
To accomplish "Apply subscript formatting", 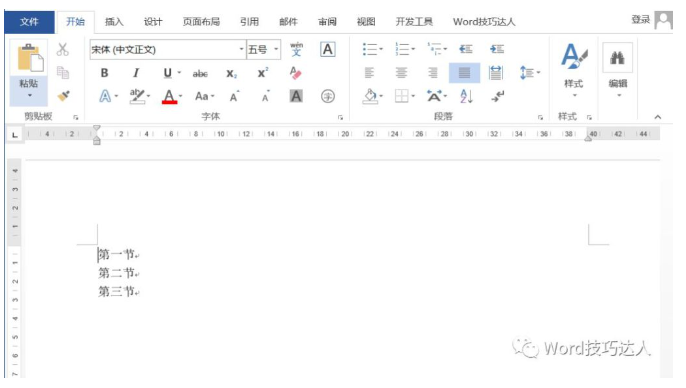I will 231,73.
